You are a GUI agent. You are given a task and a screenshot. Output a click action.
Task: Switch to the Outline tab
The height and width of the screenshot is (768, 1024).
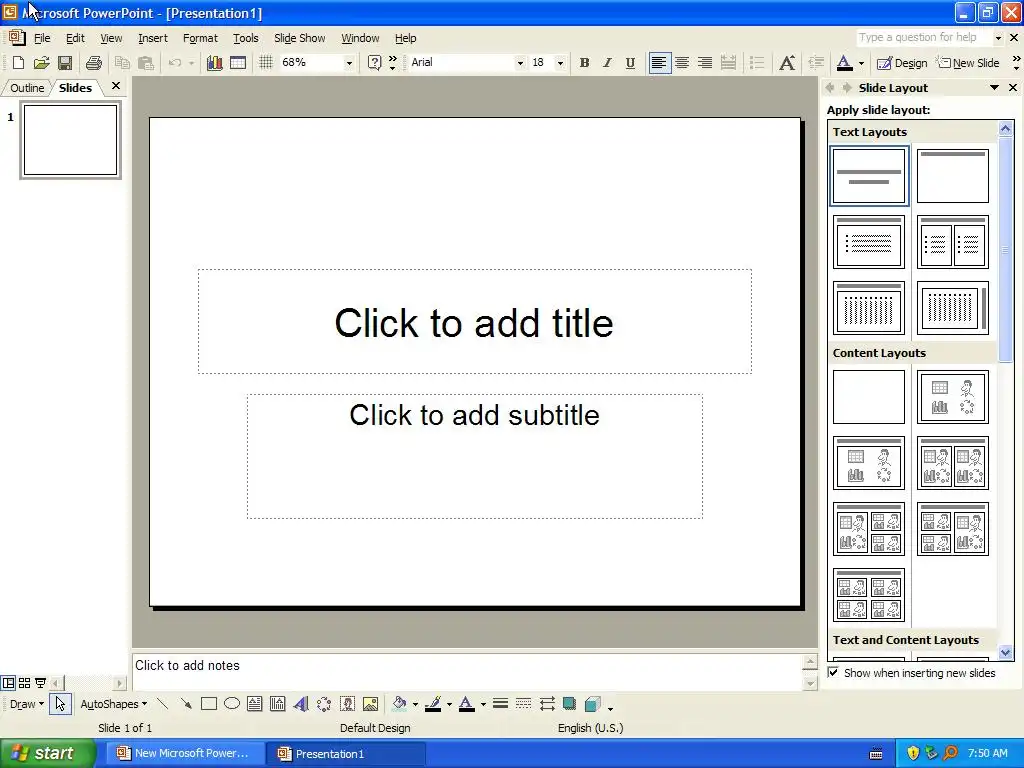click(27, 88)
